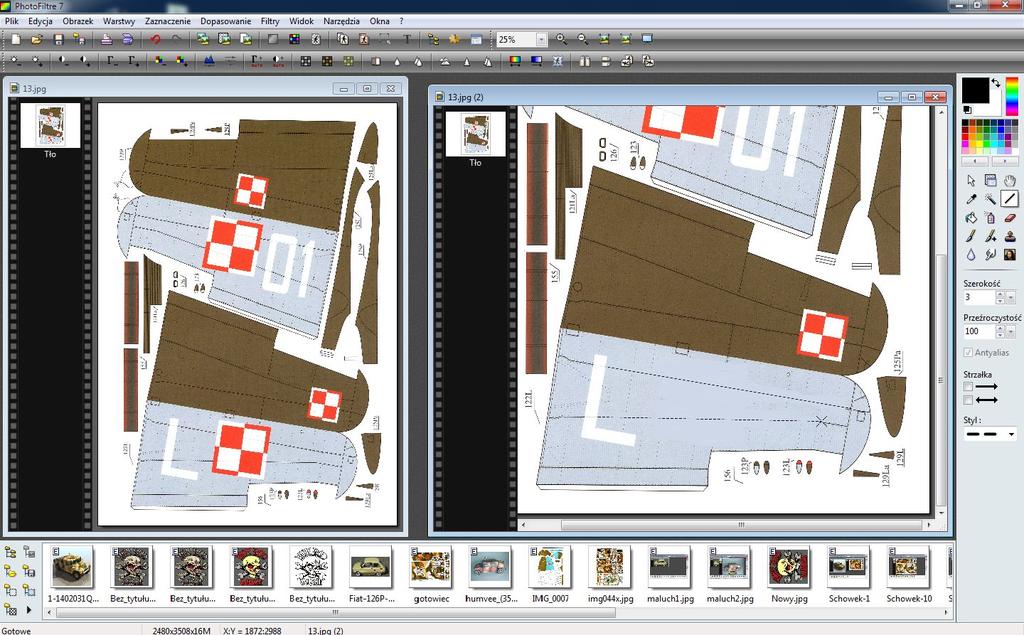Click the Fiat-126P thumbnail in explorer
This screenshot has height=635, width=1024.
coord(371,568)
